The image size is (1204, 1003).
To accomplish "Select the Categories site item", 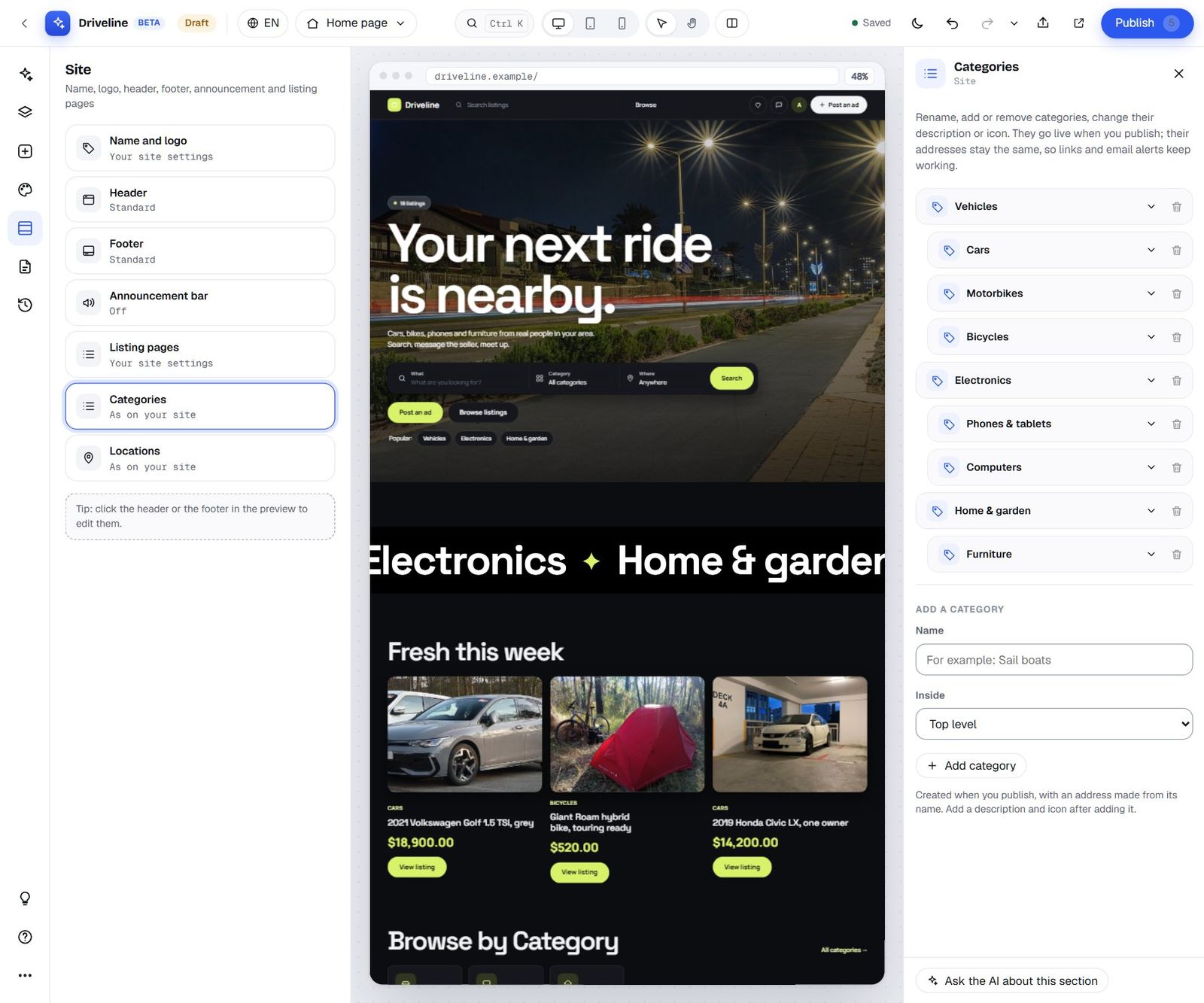I will coord(200,406).
